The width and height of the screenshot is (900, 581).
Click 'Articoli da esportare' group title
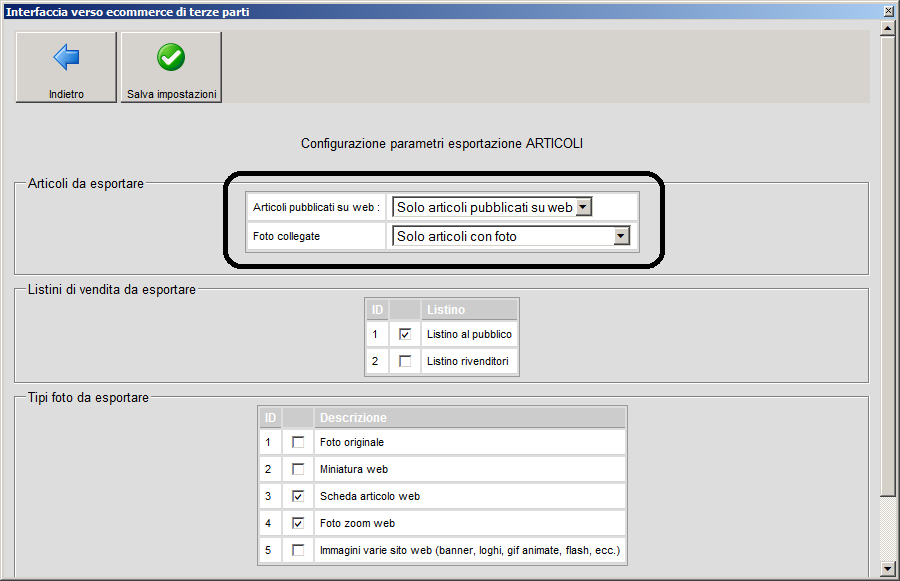click(x=86, y=184)
